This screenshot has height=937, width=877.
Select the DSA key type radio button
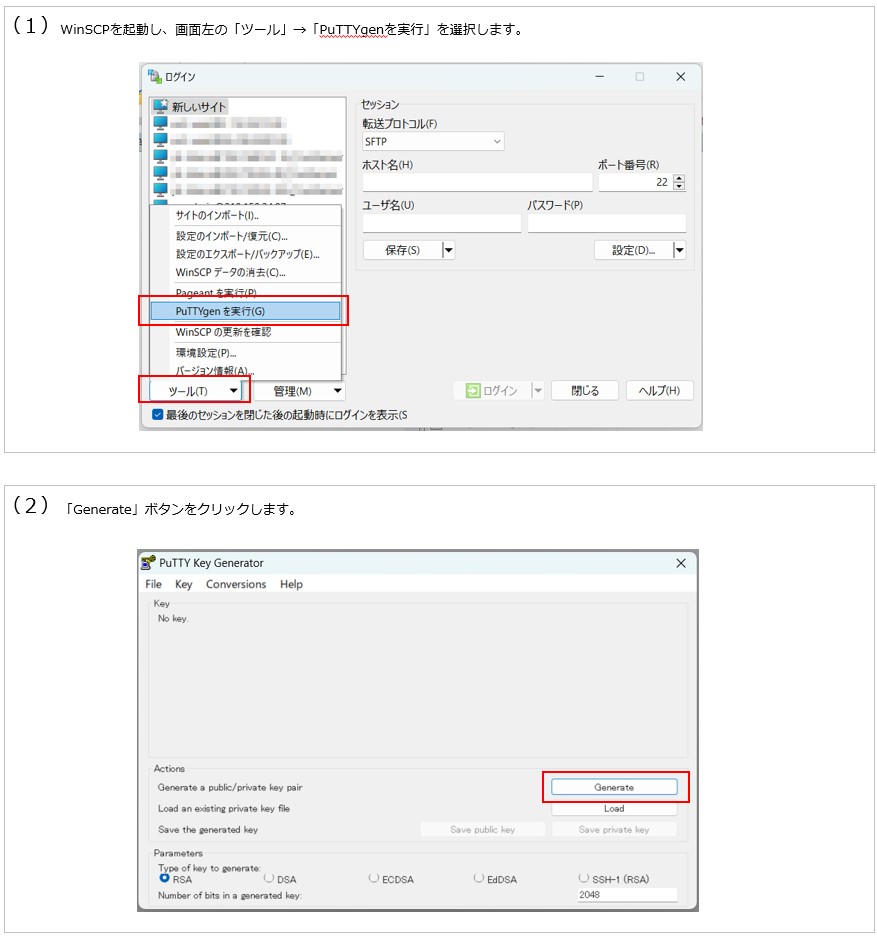pyautogui.click(x=269, y=878)
